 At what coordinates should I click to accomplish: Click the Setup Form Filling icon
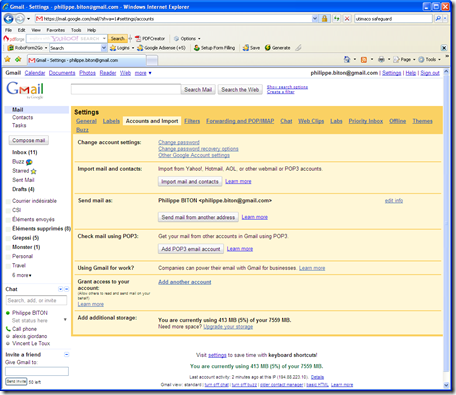(197, 48)
